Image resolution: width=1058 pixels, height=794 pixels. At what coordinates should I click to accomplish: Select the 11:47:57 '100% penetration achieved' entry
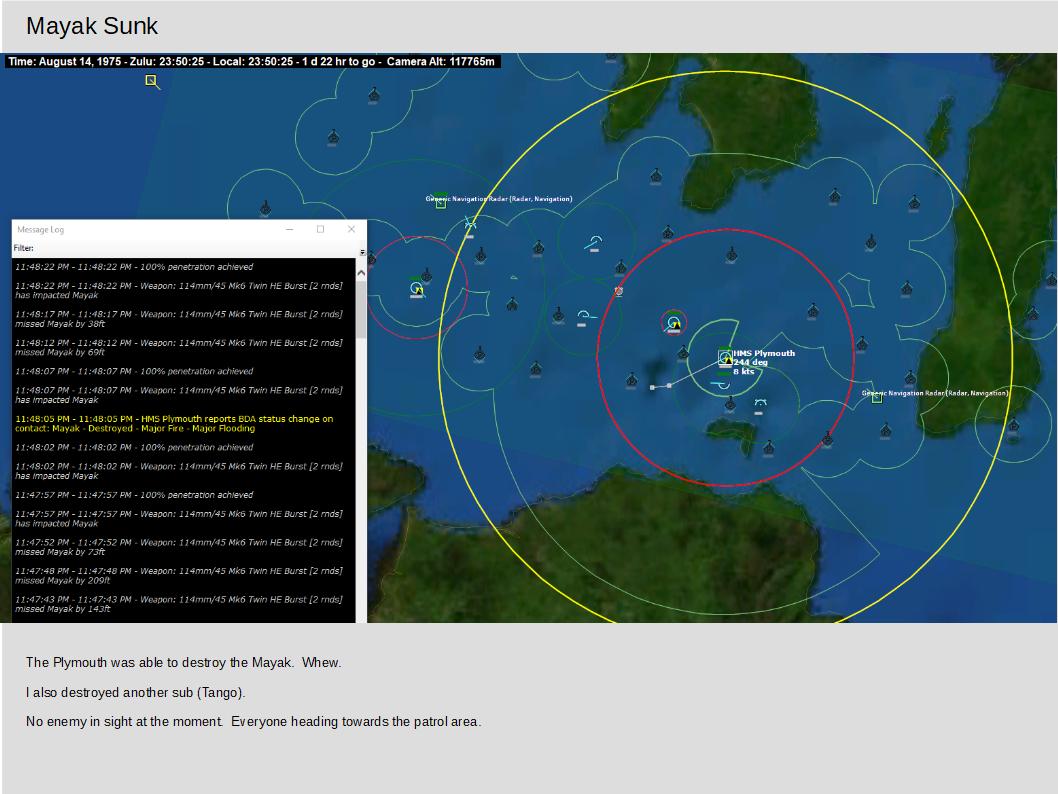pos(134,495)
